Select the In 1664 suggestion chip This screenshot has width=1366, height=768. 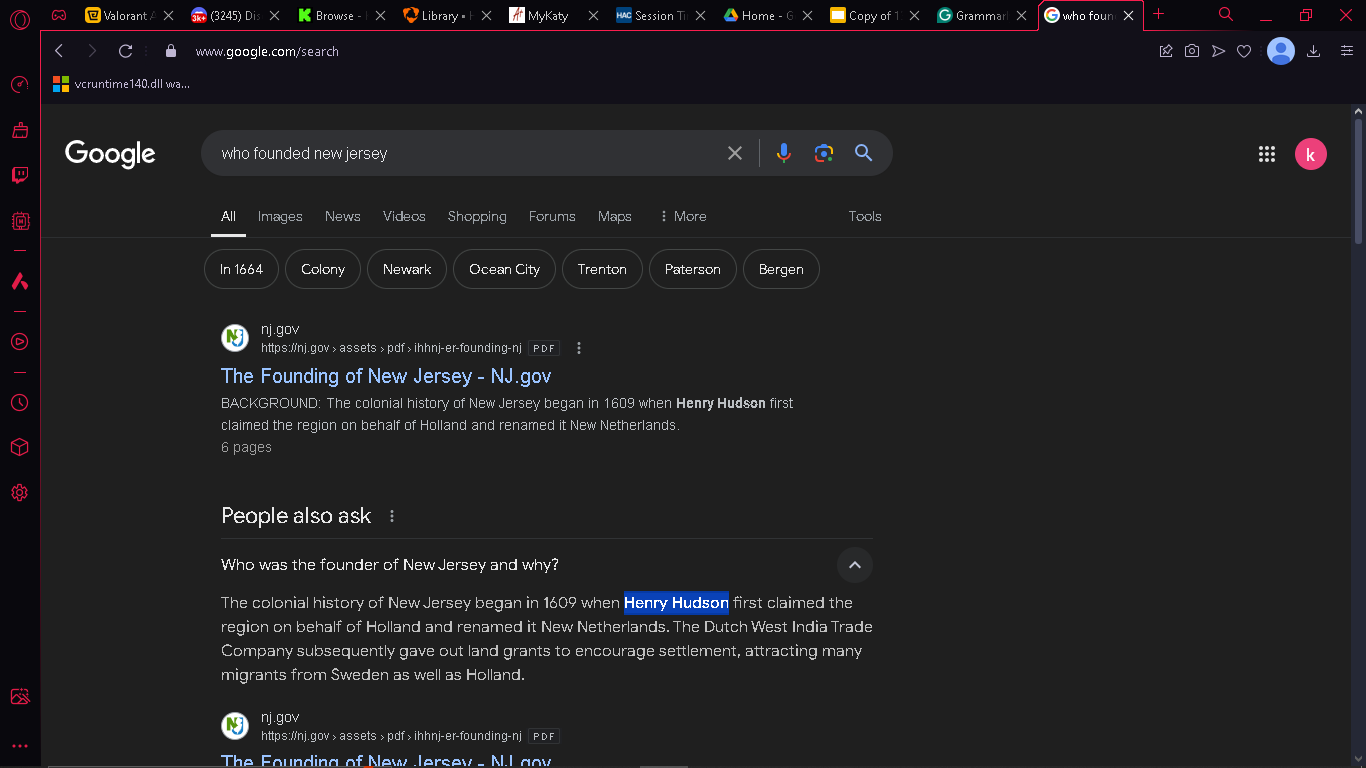[x=241, y=269]
